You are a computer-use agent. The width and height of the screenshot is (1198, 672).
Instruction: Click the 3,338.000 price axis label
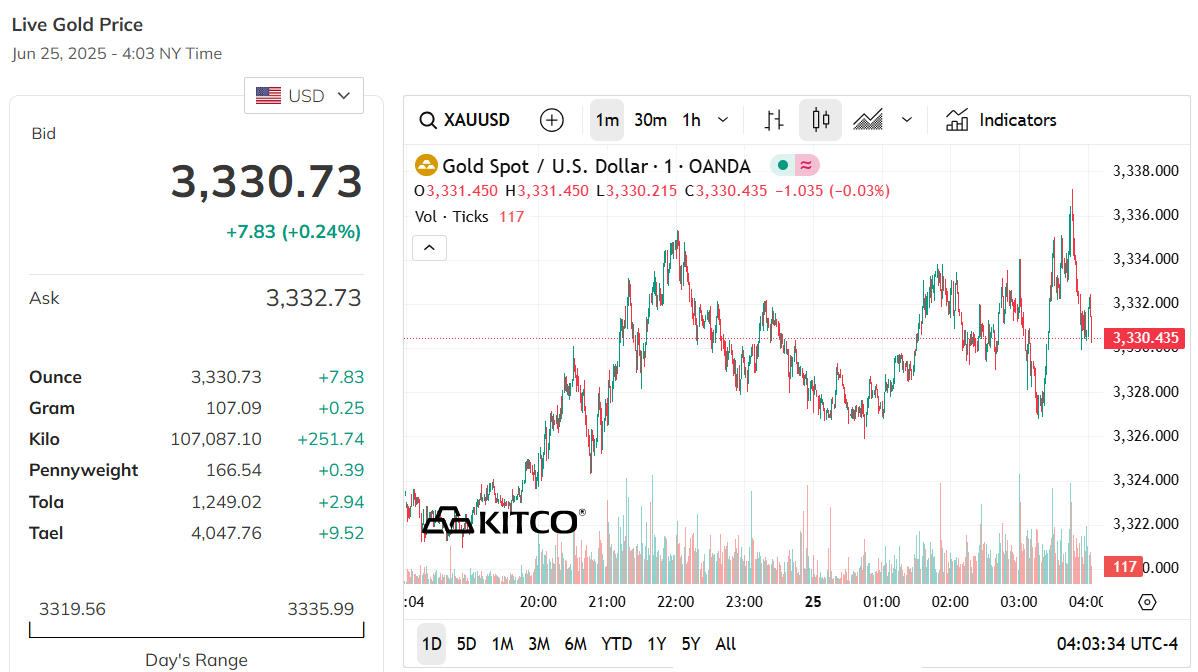(1146, 171)
